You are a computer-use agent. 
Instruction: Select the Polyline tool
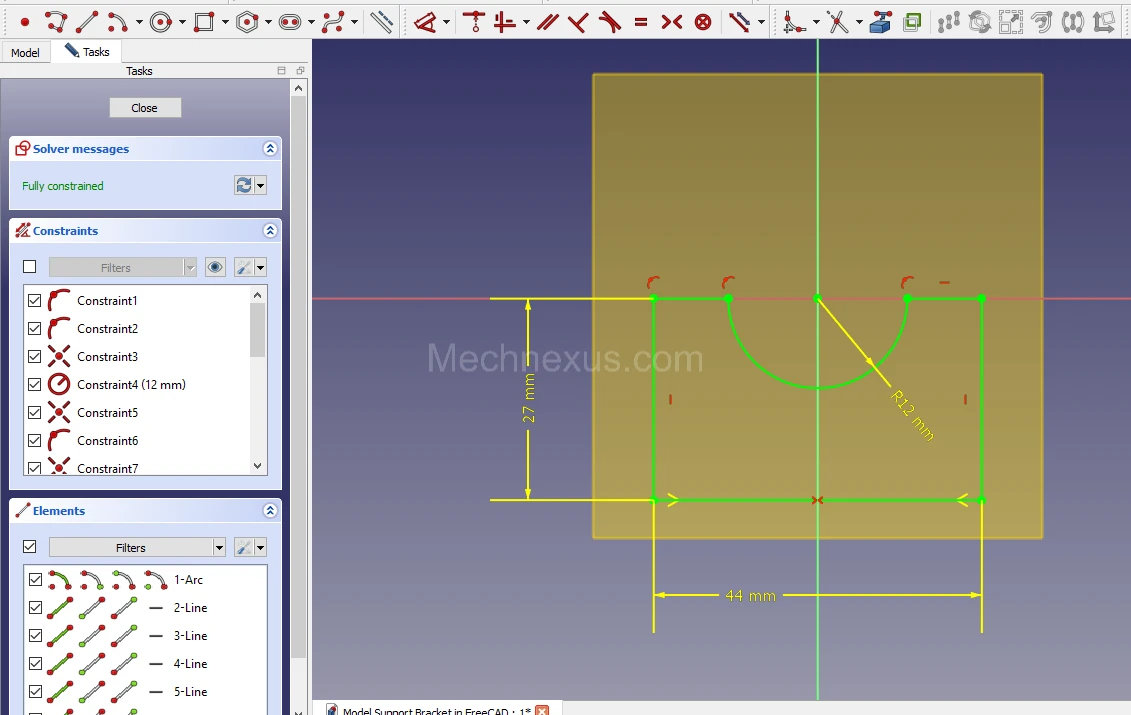tap(55, 21)
